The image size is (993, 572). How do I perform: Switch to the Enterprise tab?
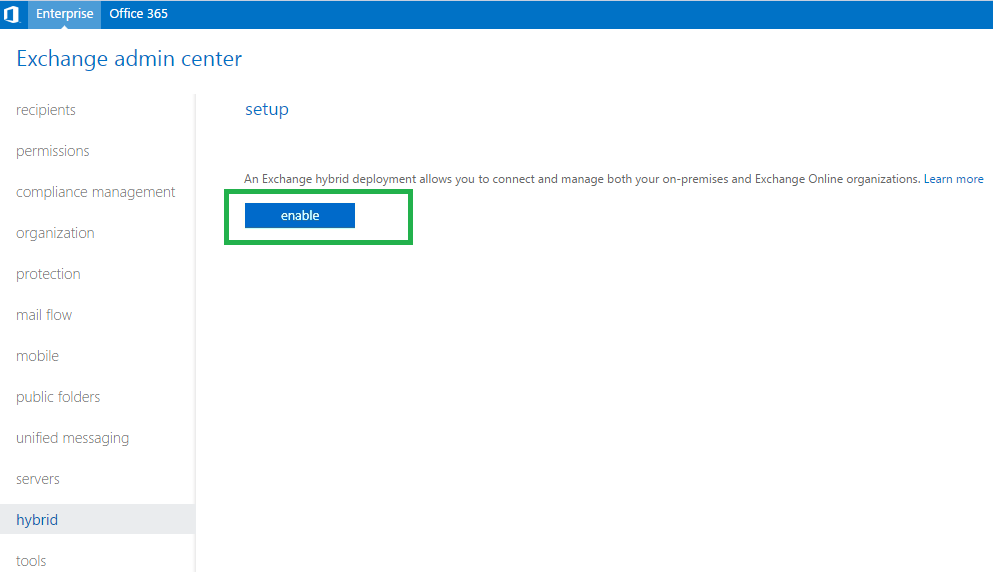point(65,14)
